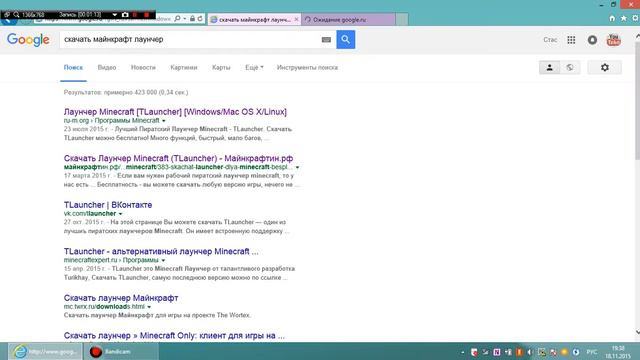Viewport: 640px width, 360px height.
Task: Open taskbar clock and date
Action: (x=618, y=352)
